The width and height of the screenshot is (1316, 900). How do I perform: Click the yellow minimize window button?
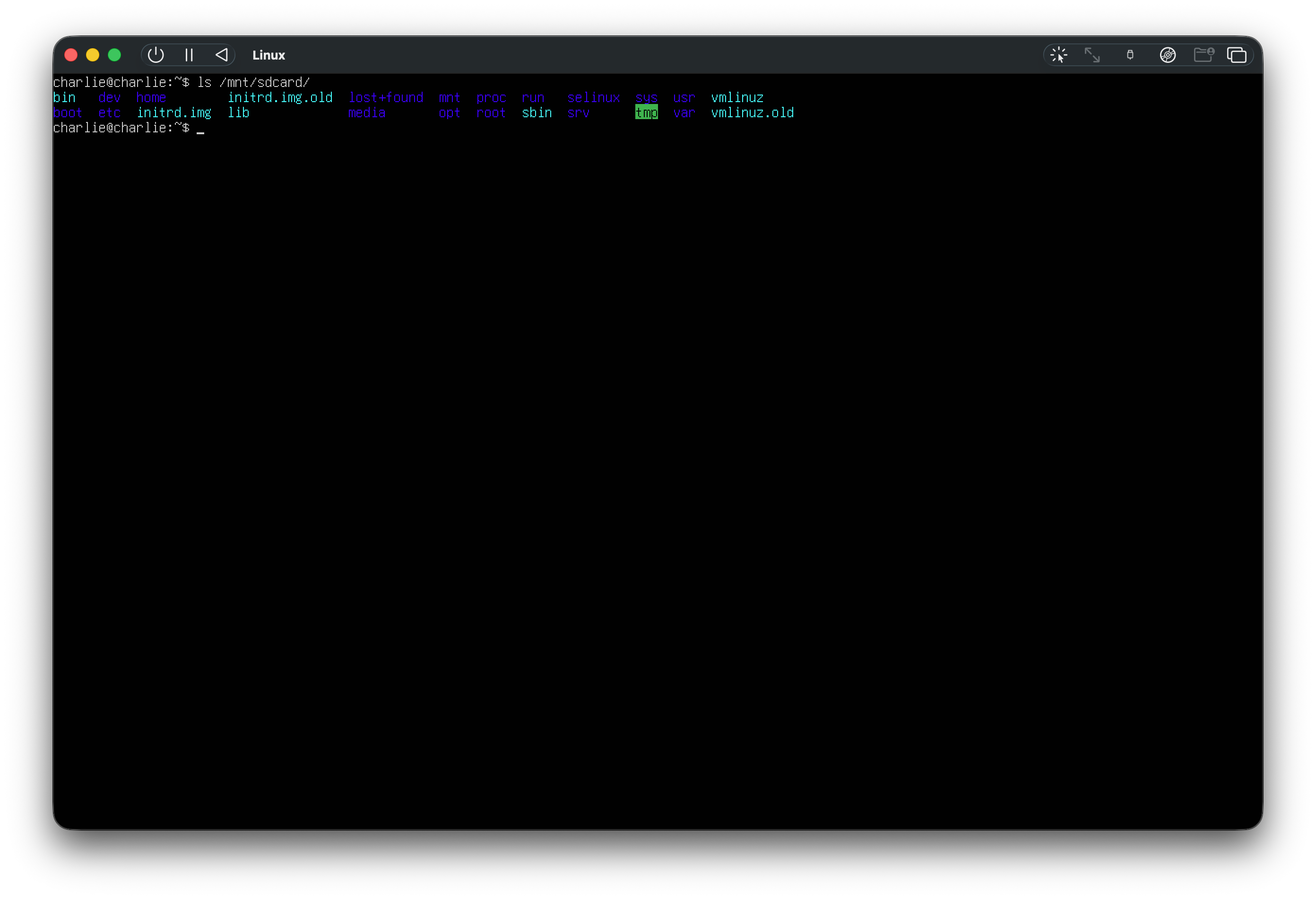93,55
